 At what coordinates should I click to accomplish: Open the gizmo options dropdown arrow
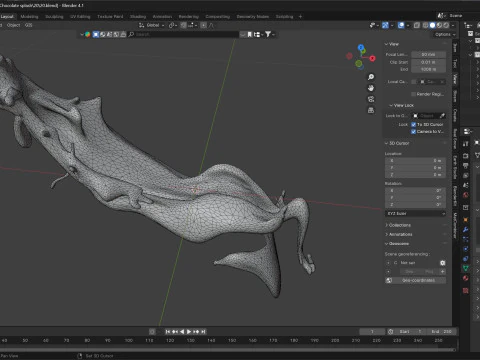[392, 25]
